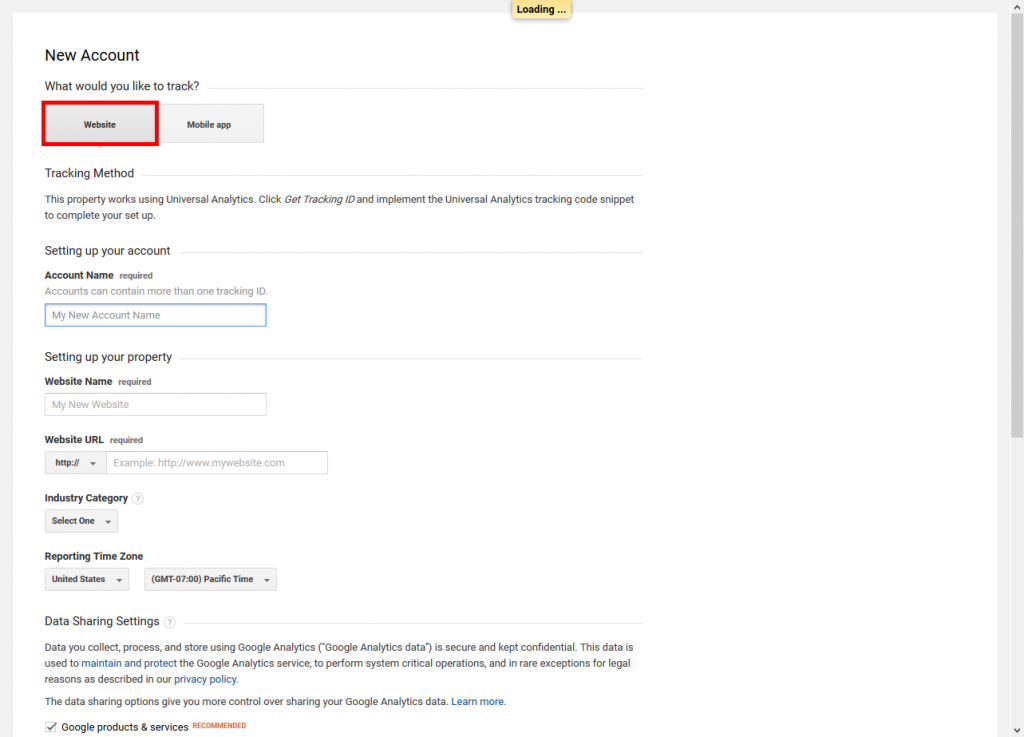
Task: Select the Website tracking option
Action: click(99, 124)
